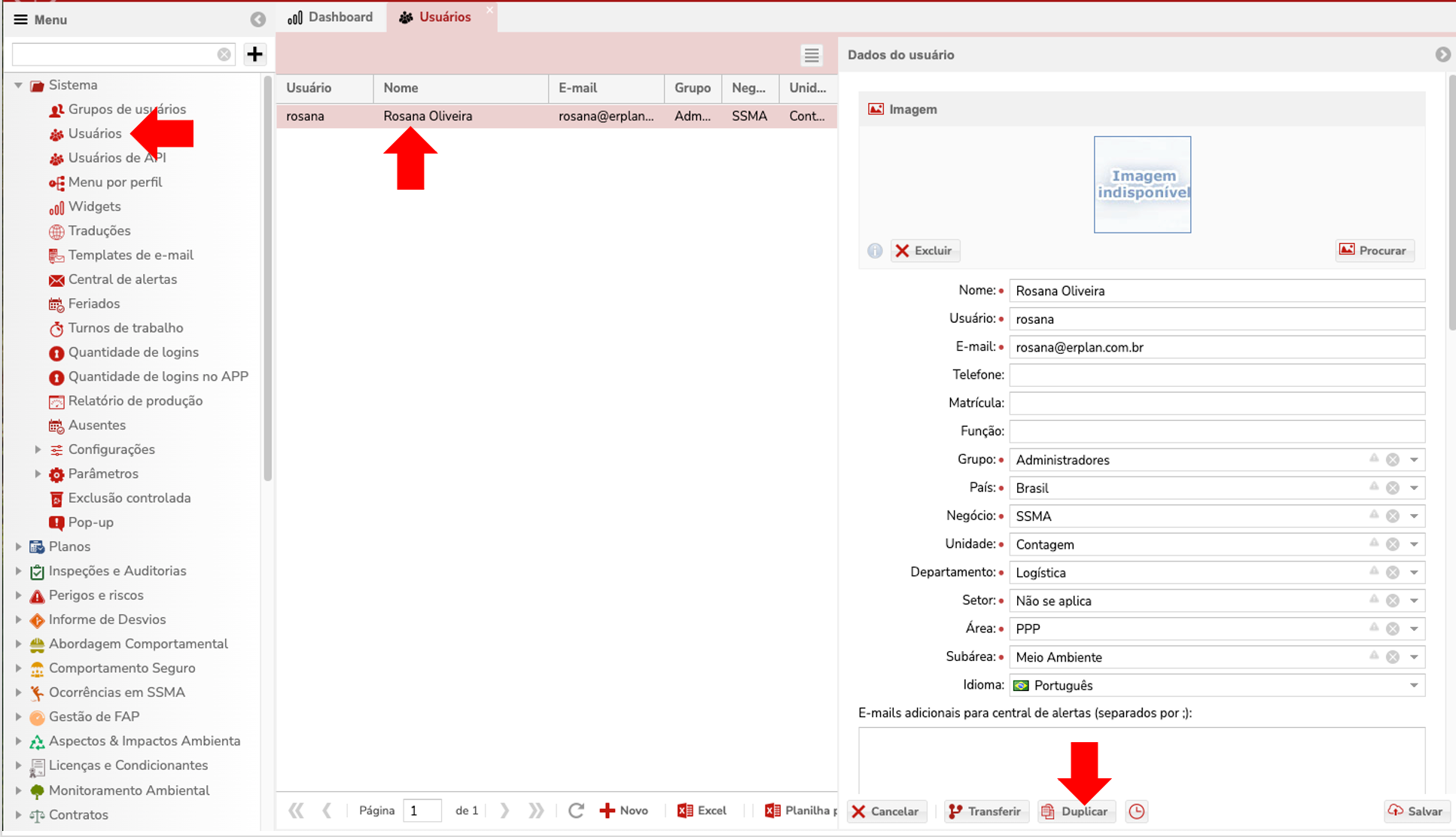Image resolution: width=1456 pixels, height=837 pixels.
Task: Open the Grupo dropdown
Action: coord(1414,460)
